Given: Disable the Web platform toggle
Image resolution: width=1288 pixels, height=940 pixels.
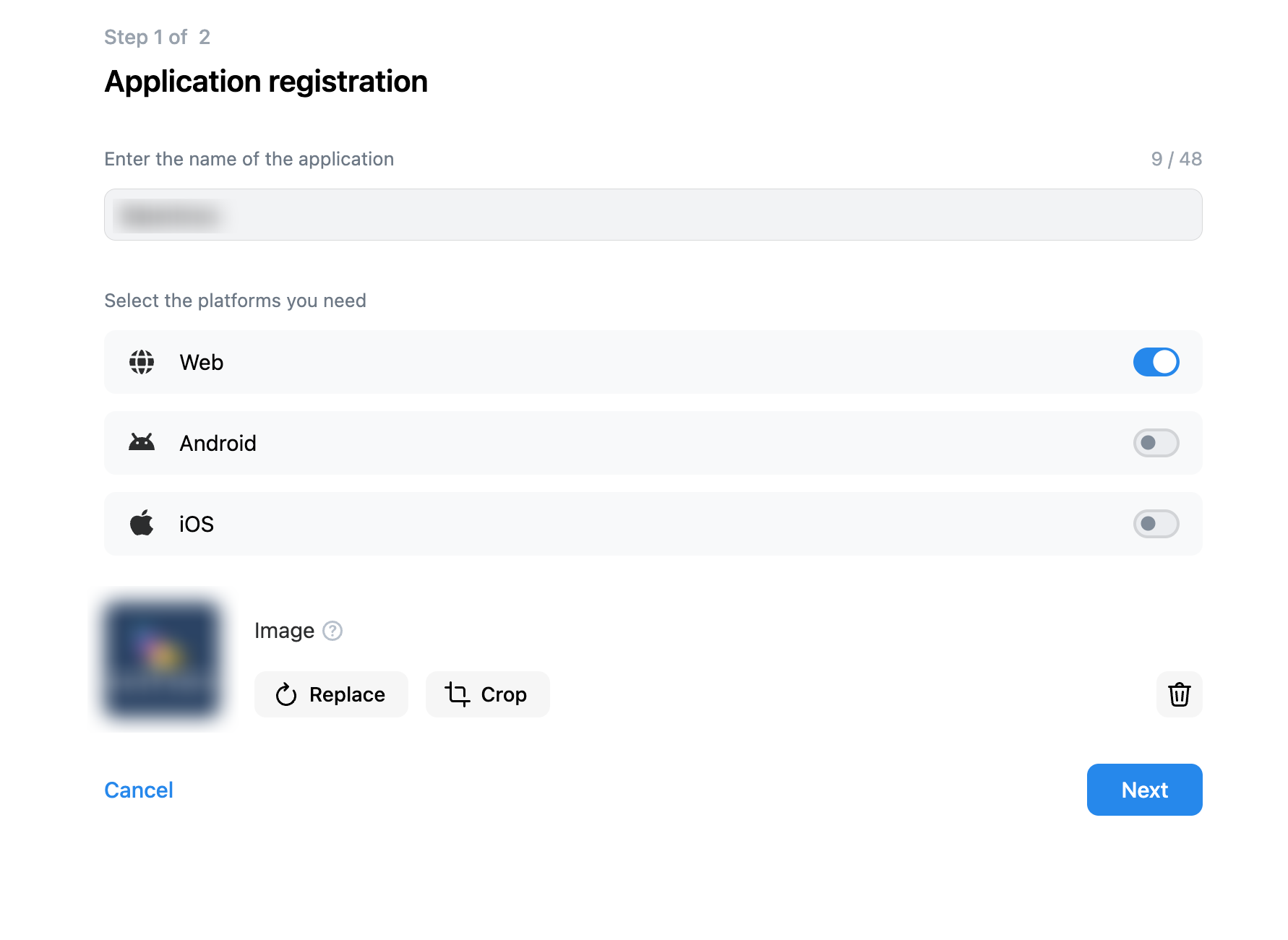Looking at the screenshot, I should 1156,362.
